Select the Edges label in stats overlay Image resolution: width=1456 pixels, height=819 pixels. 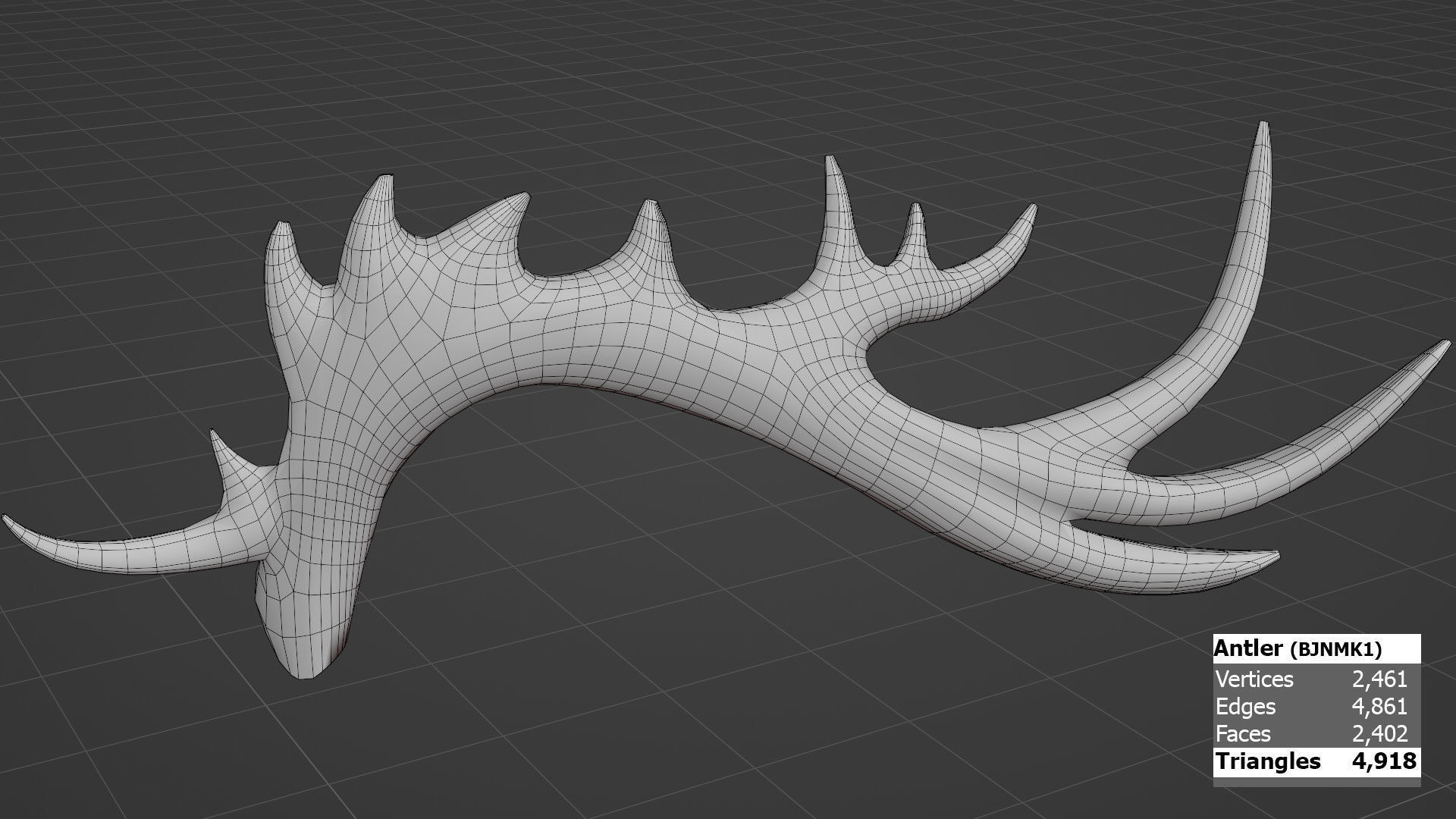pyautogui.click(x=1245, y=707)
